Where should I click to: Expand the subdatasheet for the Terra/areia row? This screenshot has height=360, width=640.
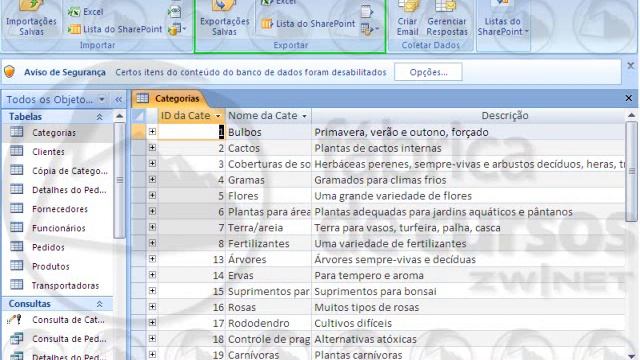pos(152,227)
